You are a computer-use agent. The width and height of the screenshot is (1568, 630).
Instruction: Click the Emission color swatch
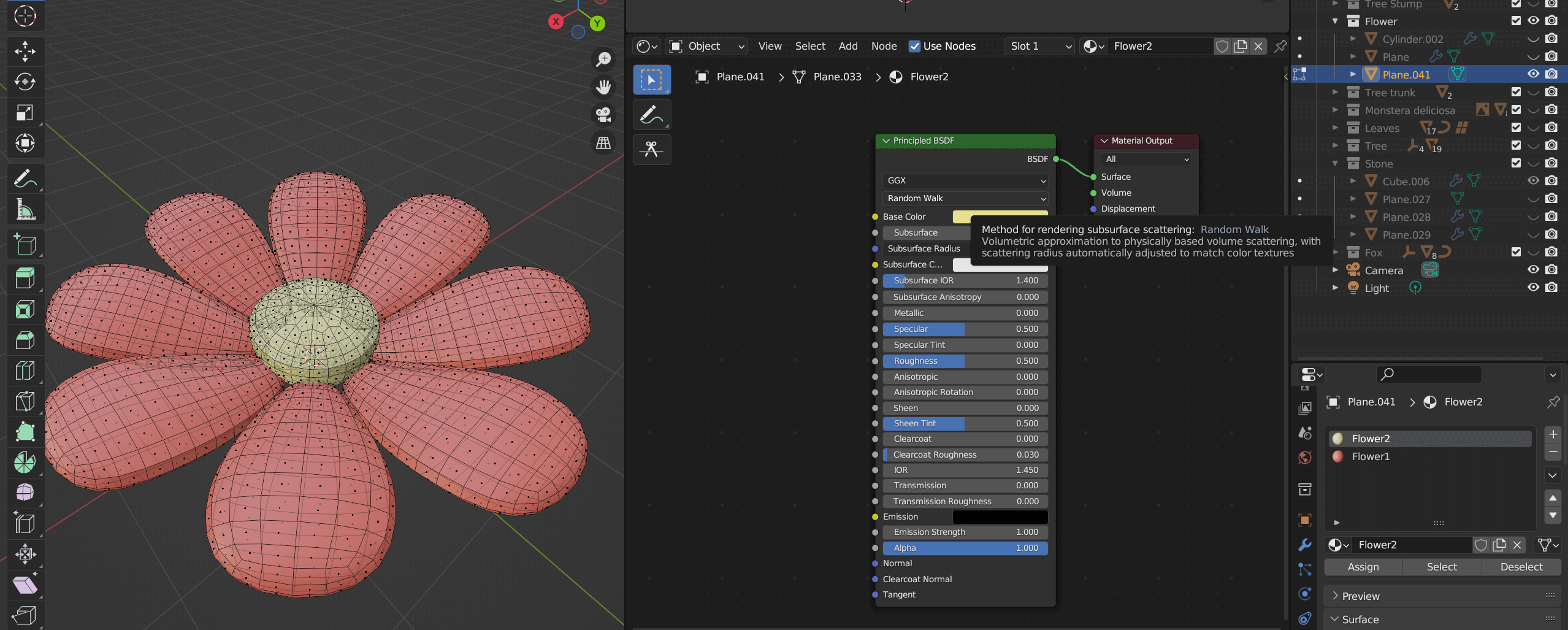[1000, 517]
